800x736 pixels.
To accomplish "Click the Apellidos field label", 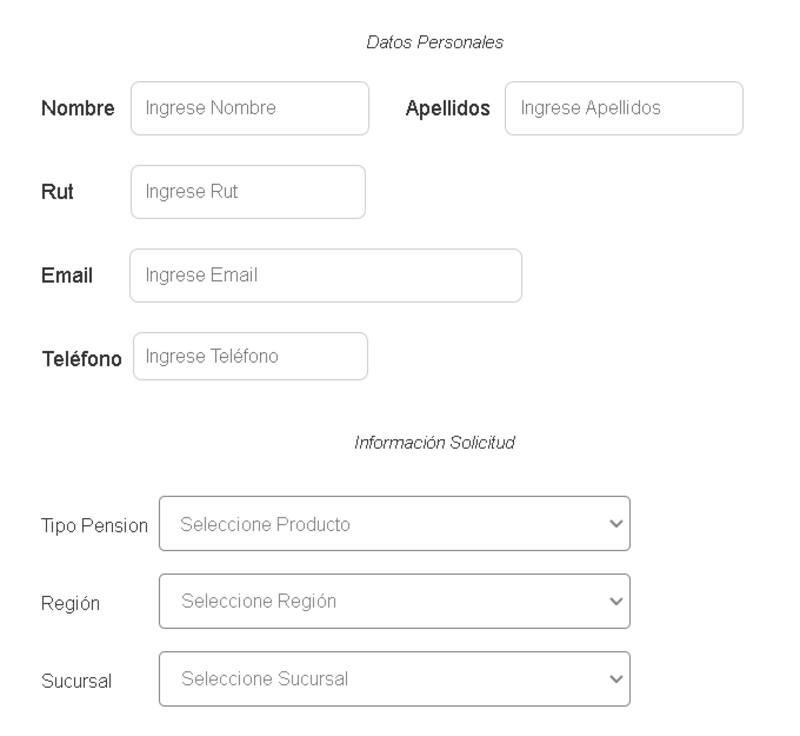I will (x=449, y=107).
